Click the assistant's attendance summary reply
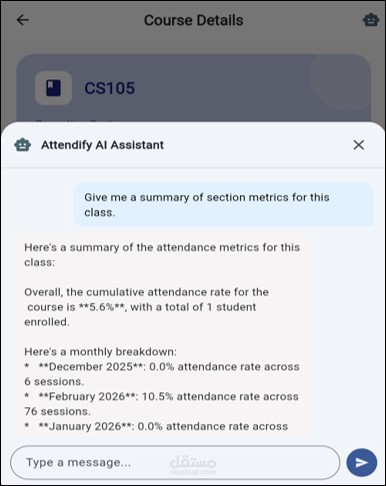 coord(166,335)
